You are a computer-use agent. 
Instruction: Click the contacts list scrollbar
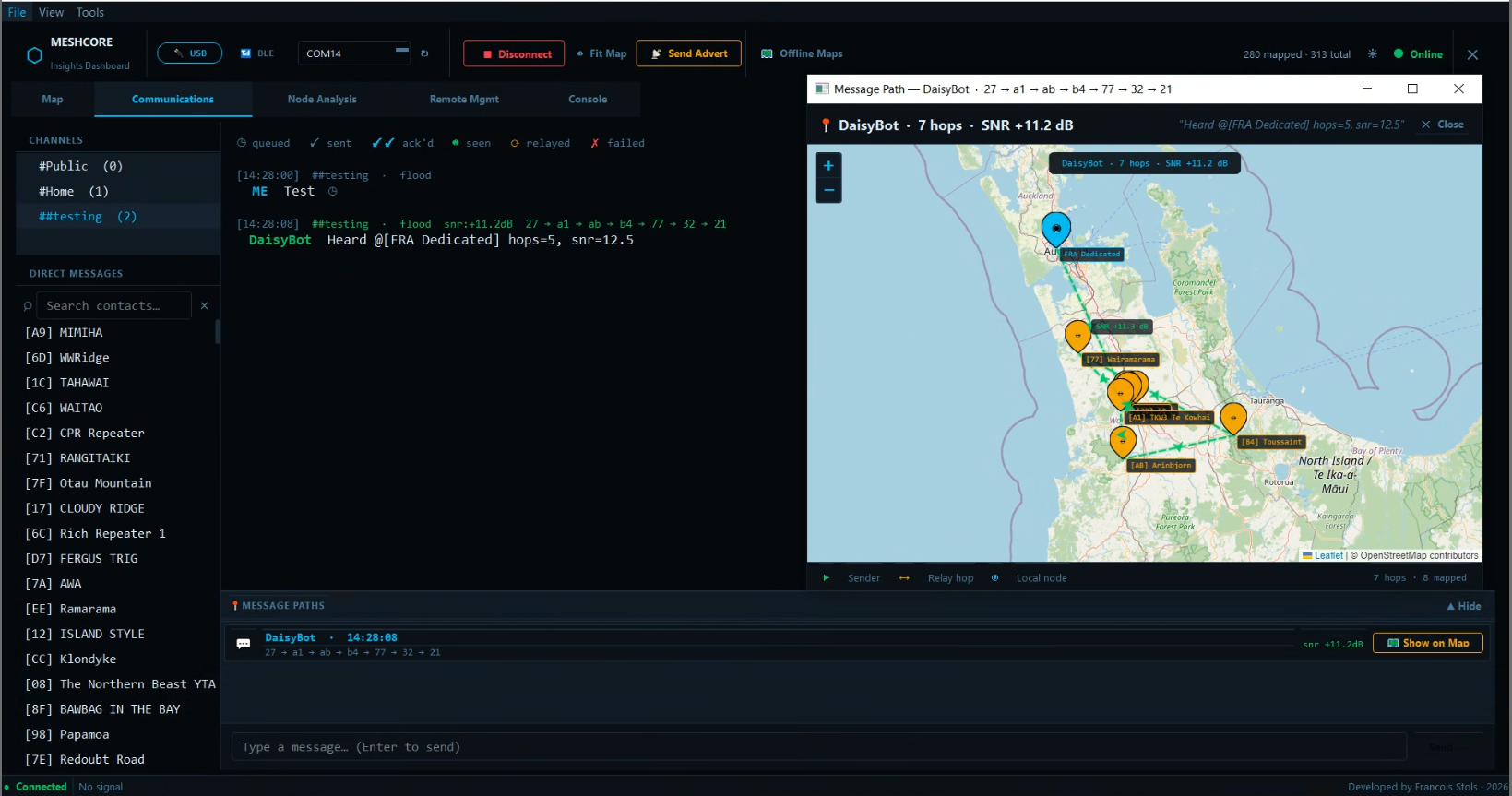click(x=218, y=331)
